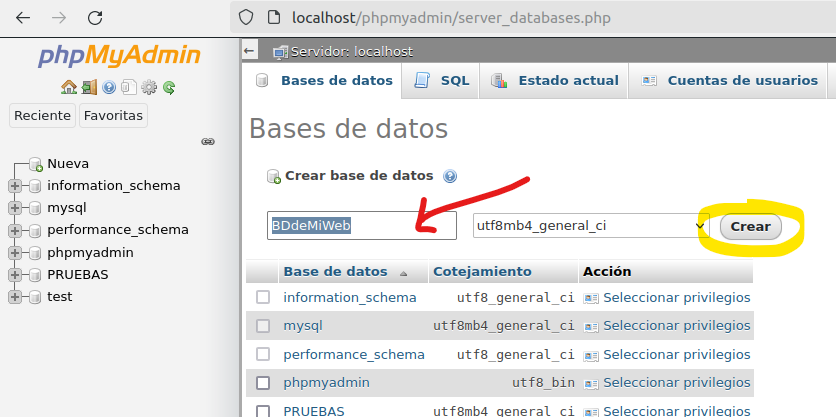Viewport: 836px width, 417px height.
Task: Click the log out door icon
Action: 89,87
